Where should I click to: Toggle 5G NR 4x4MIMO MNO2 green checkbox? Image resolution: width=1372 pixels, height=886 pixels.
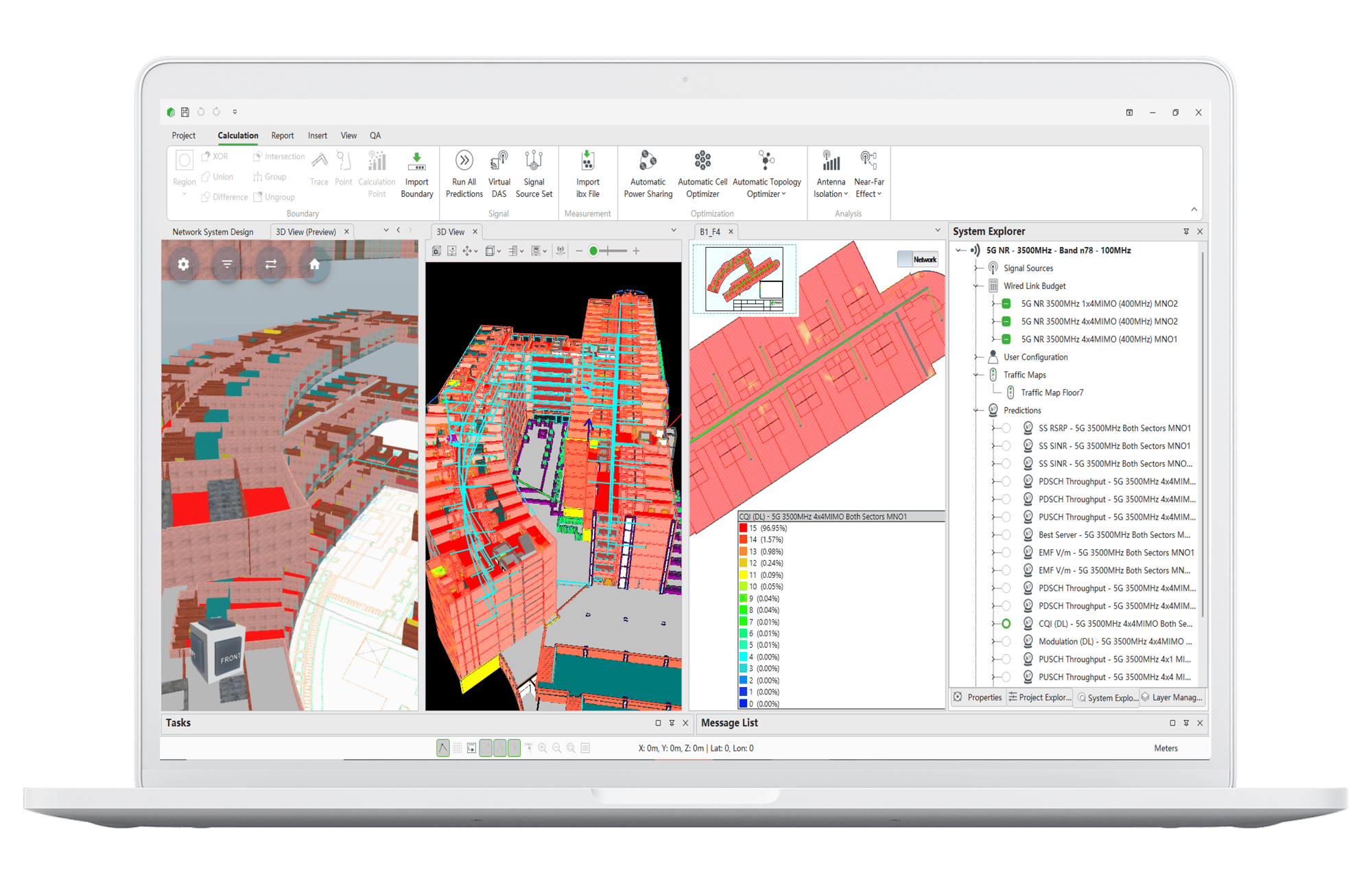1006,321
